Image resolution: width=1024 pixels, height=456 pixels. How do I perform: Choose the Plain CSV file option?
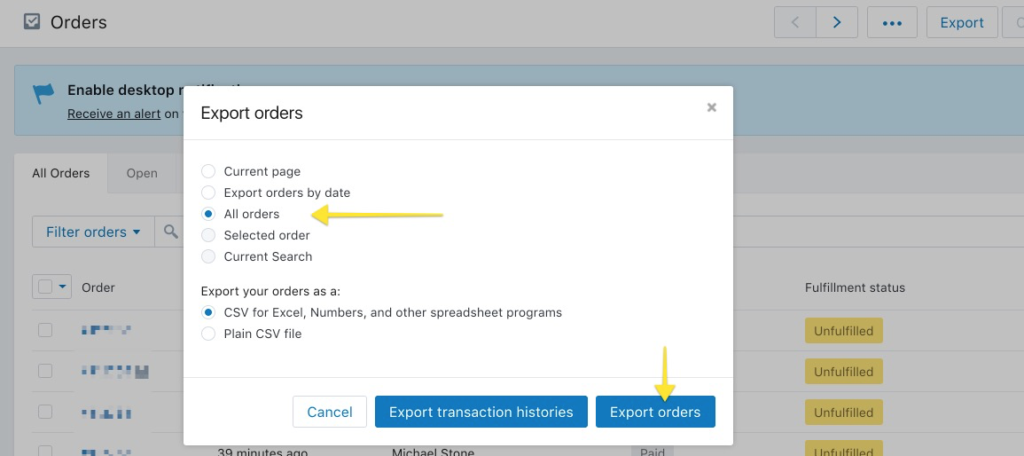pos(208,334)
